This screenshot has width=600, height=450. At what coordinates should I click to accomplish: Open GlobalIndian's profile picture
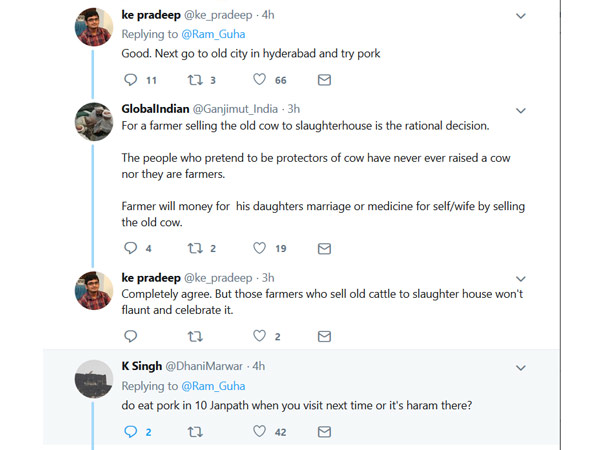(94, 122)
